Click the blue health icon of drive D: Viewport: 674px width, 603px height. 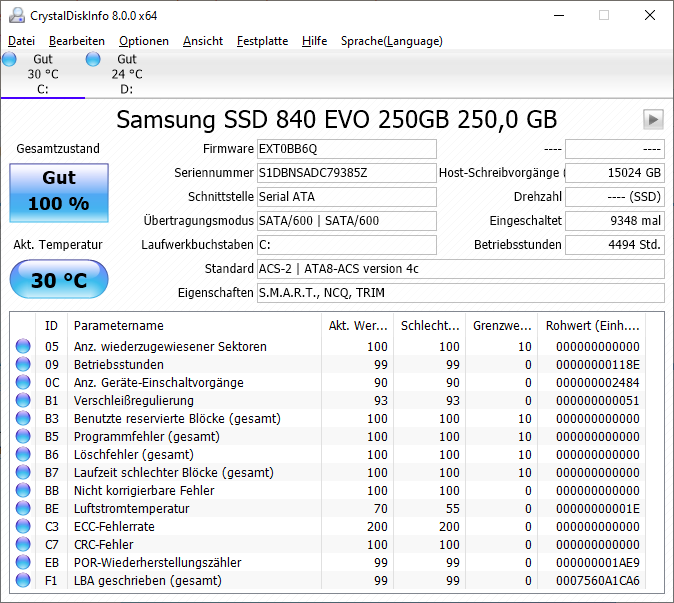point(93,59)
